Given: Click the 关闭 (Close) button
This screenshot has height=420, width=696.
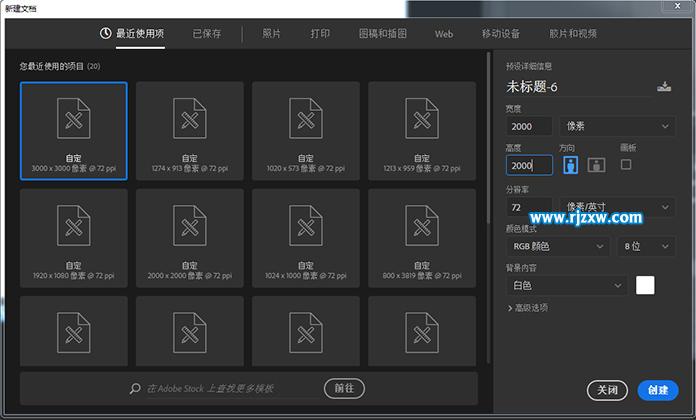Looking at the screenshot, I should tap(607, 390).
